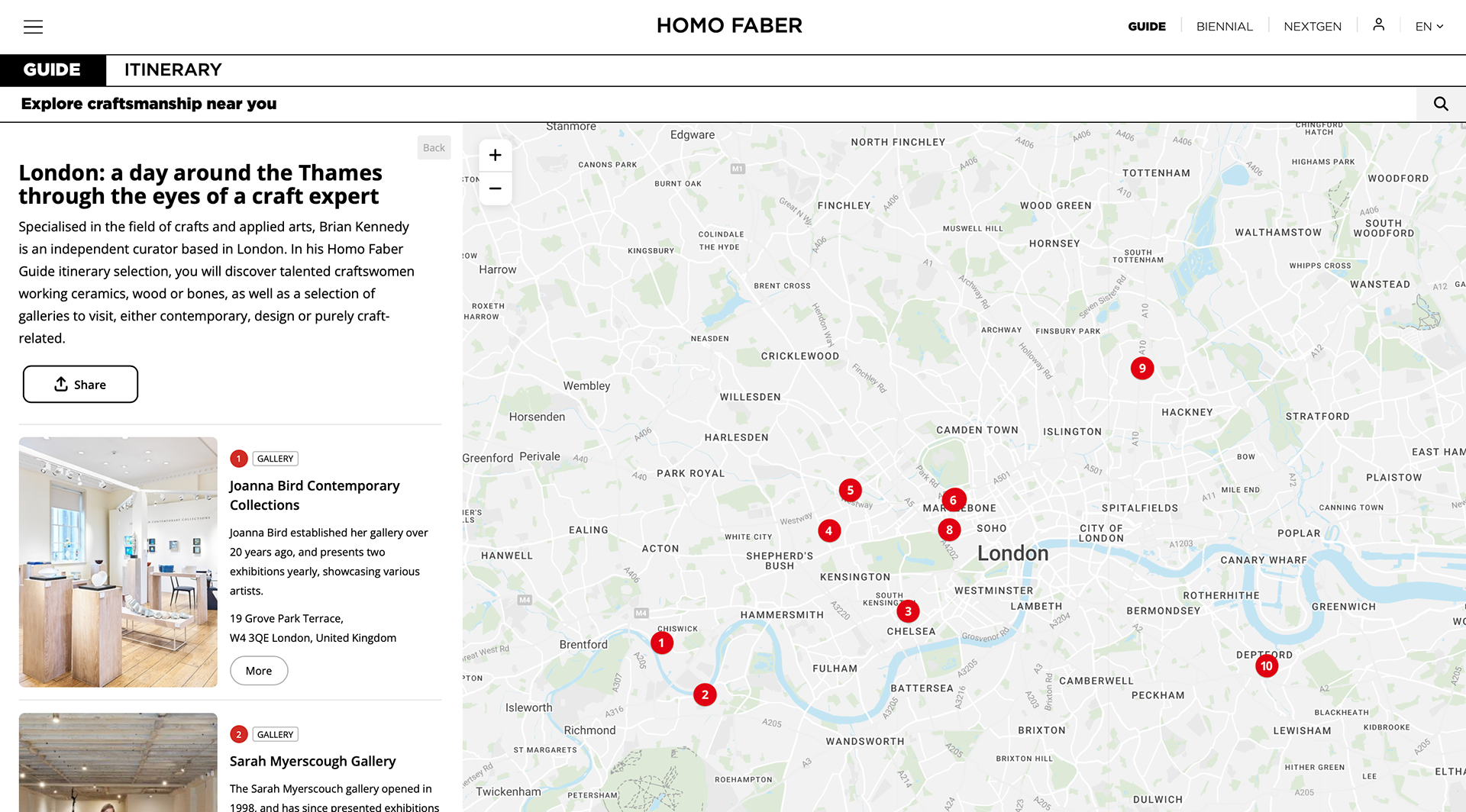The height and width of the screenshot is (812, 1466).
Task: Select map marker 3 in Chelsea
Action: tap(908, 611)
